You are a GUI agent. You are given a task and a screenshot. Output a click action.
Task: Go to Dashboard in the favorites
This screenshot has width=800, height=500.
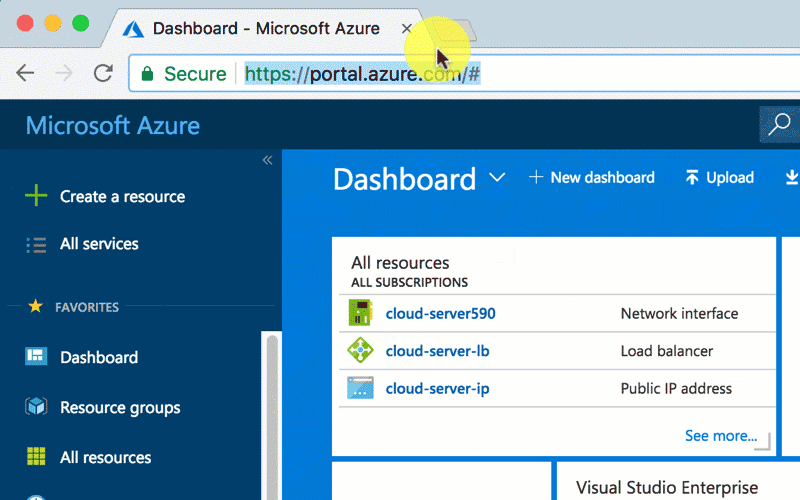[x=99, y=357]
